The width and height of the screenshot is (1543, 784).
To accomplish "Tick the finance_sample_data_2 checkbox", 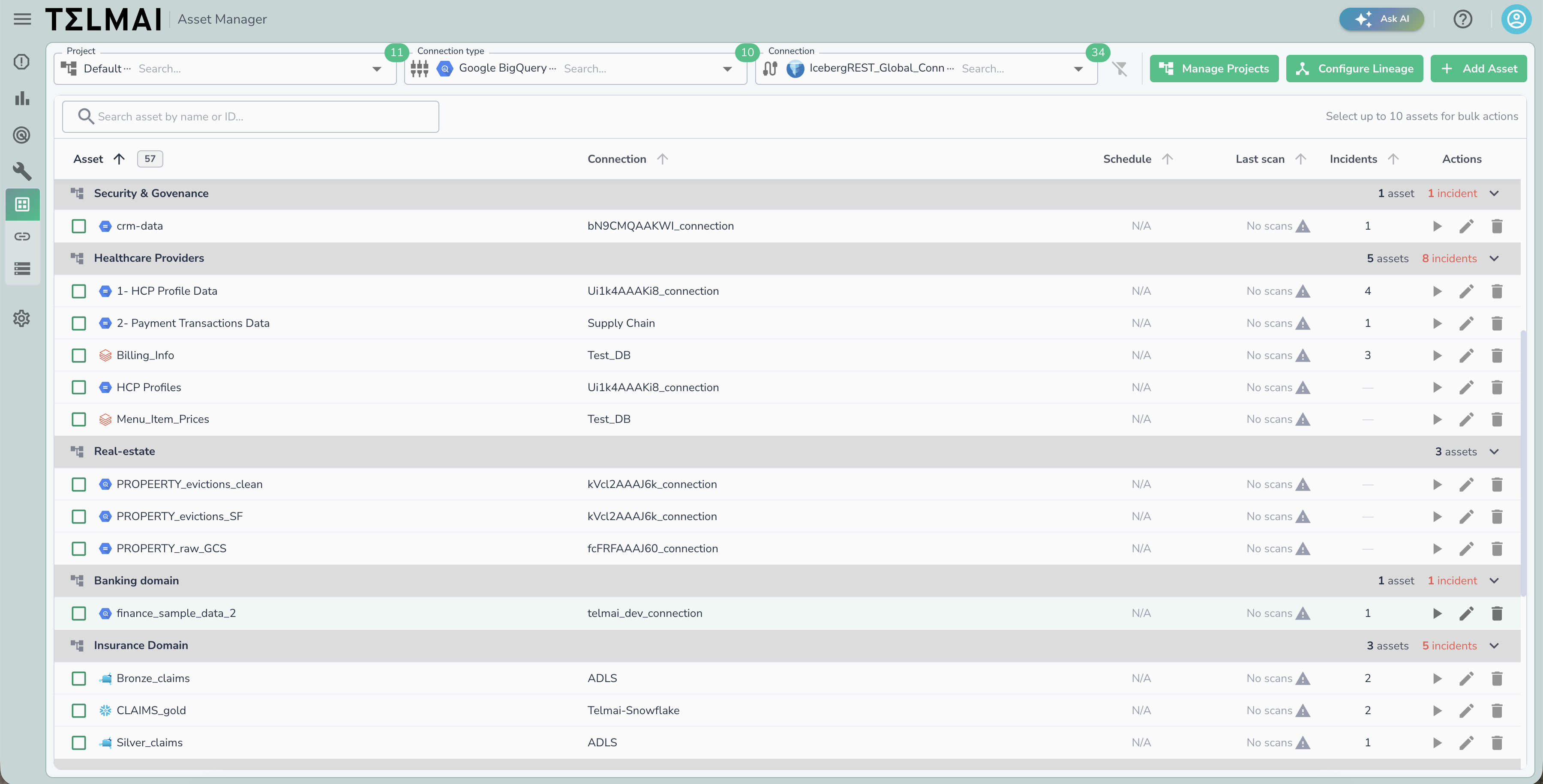I will coord(78,613).
